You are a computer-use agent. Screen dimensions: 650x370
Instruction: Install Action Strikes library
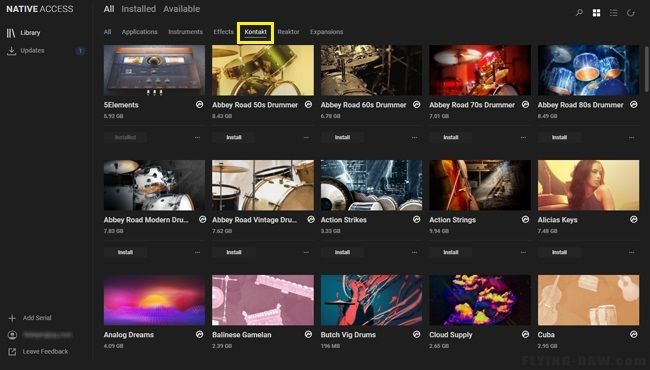[342, 252]
